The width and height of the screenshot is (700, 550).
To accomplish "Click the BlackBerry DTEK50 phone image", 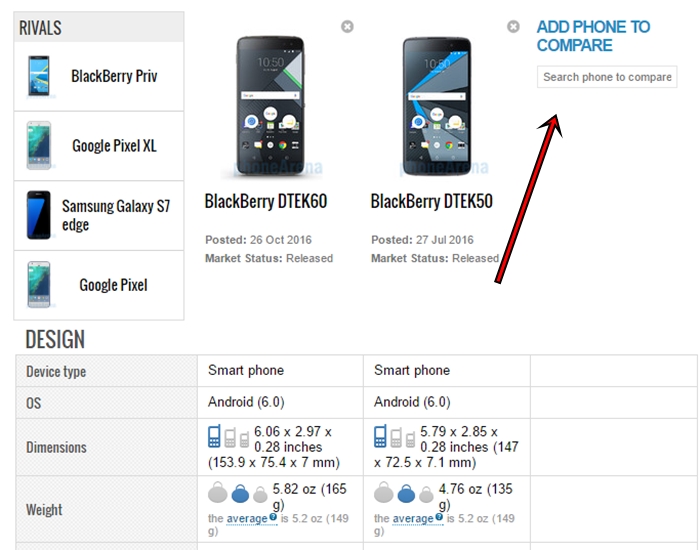I will point(437,106).
